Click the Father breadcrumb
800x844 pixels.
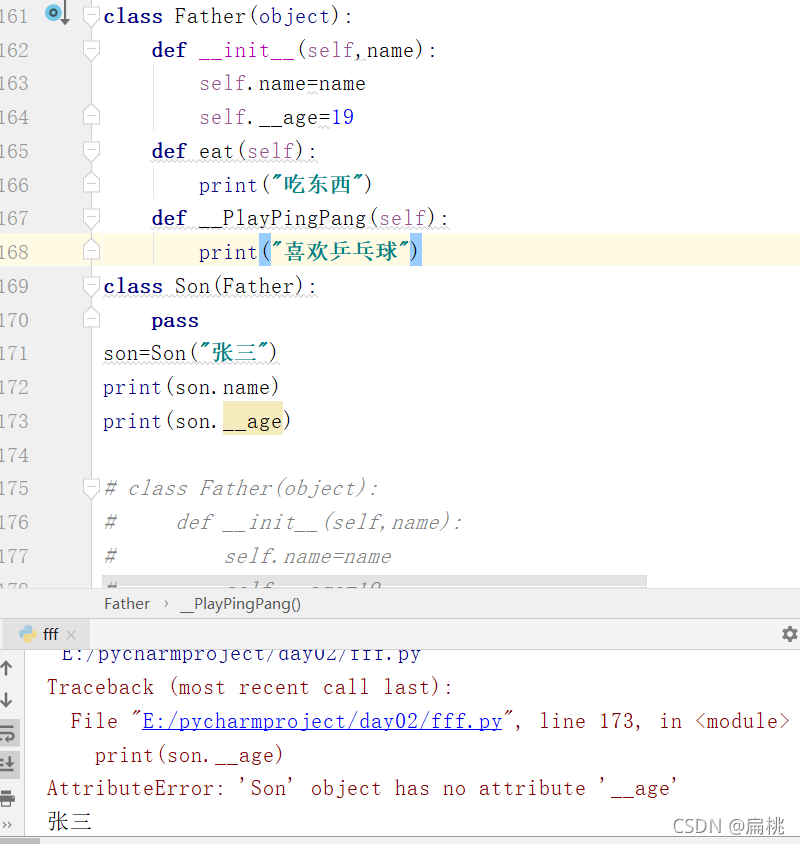[x=126, y=603]
